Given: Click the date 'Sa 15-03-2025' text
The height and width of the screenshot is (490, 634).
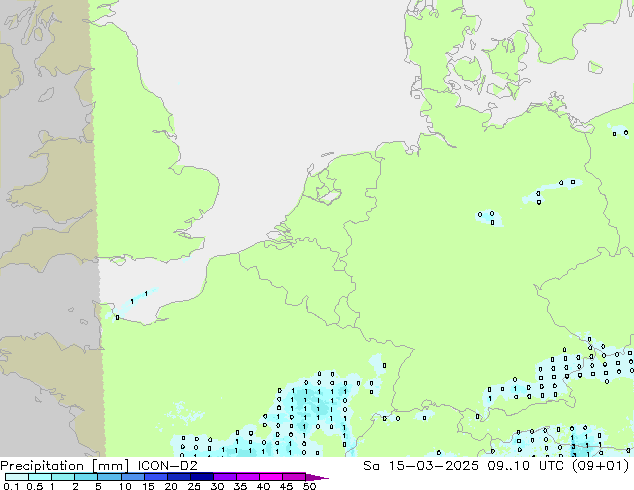Looking at the screenshot, I should pos(421,465).
